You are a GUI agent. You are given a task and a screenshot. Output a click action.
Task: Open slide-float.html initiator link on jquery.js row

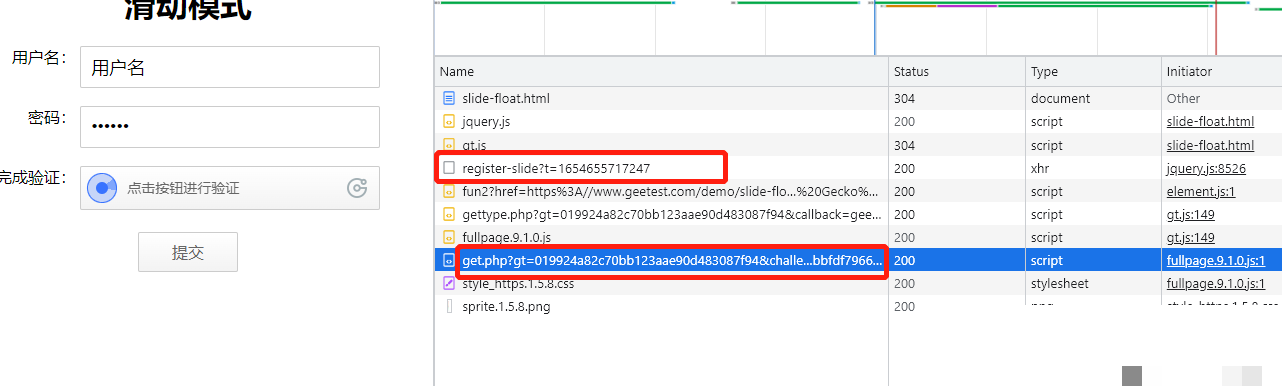(1210, 122)
